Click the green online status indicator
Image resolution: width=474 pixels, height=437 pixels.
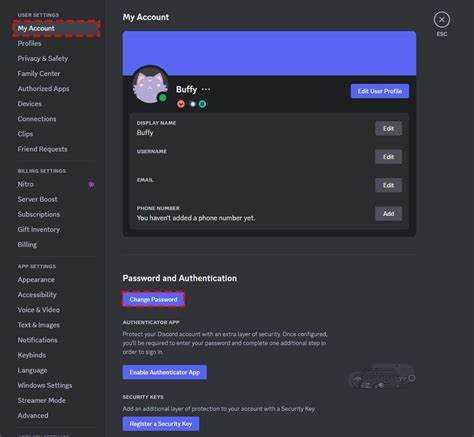pyautogui.click(x=162, y=98)
